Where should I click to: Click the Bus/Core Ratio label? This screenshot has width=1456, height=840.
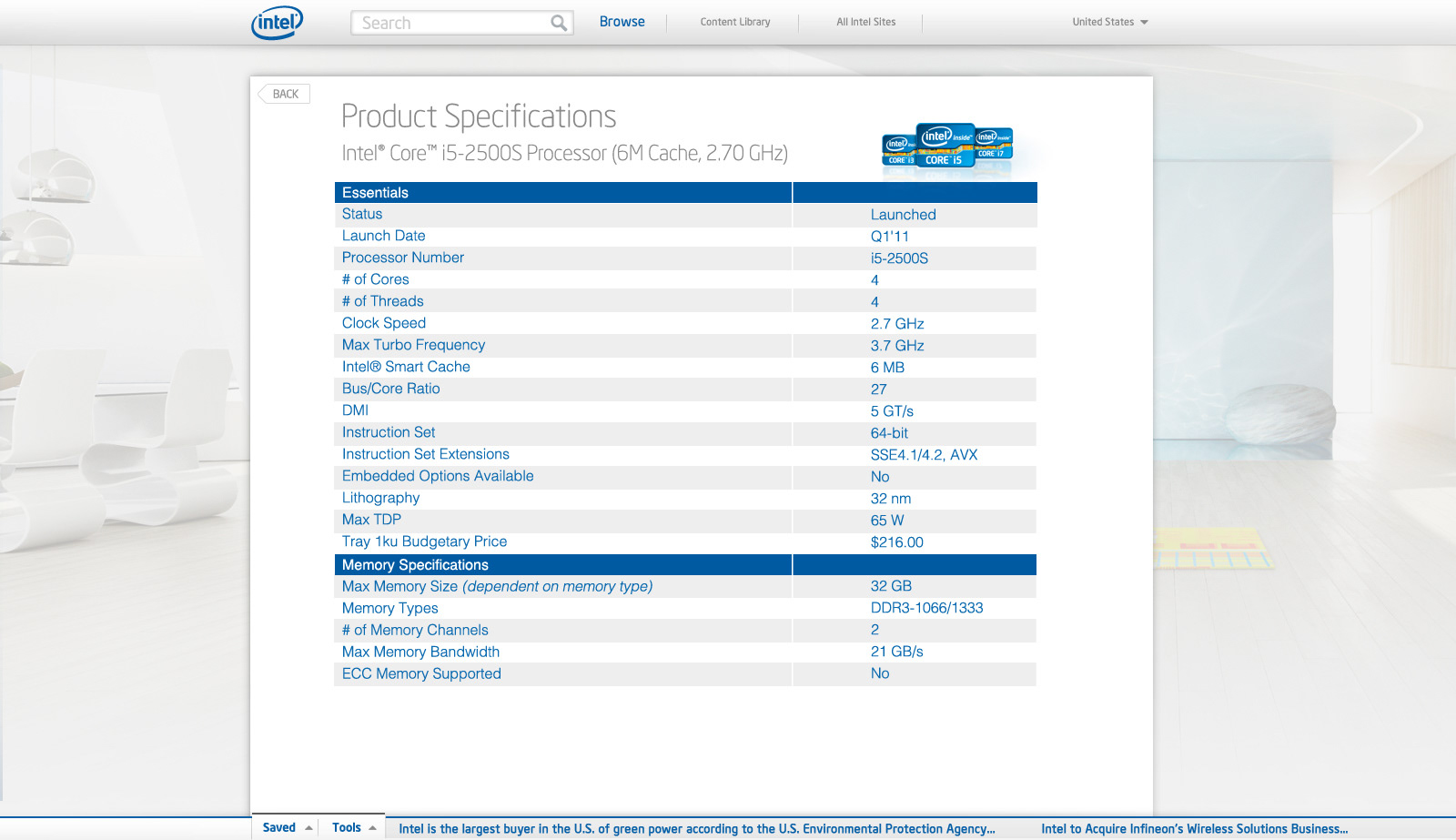click(391, 389)
